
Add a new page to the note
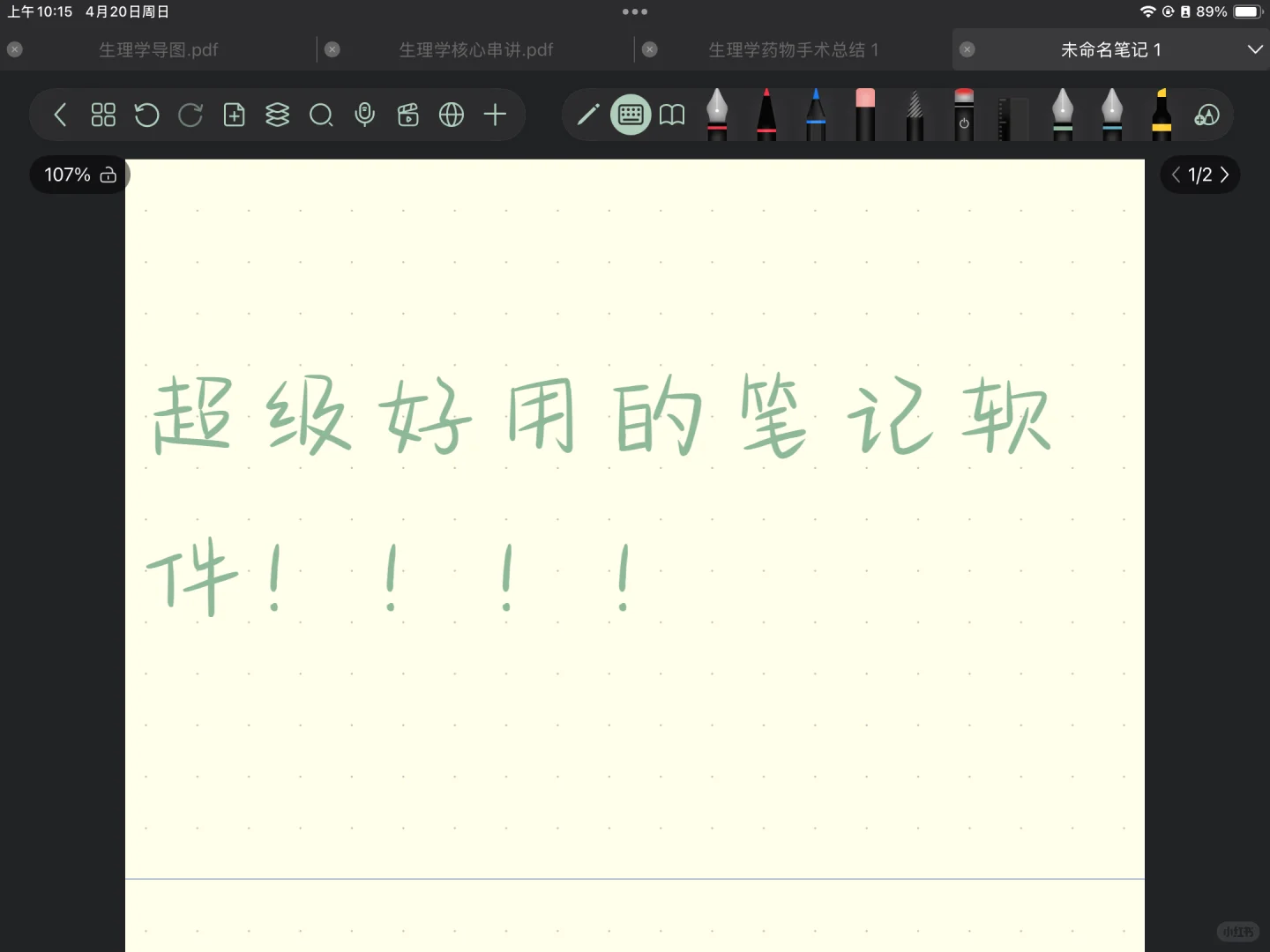coord(234,115)
